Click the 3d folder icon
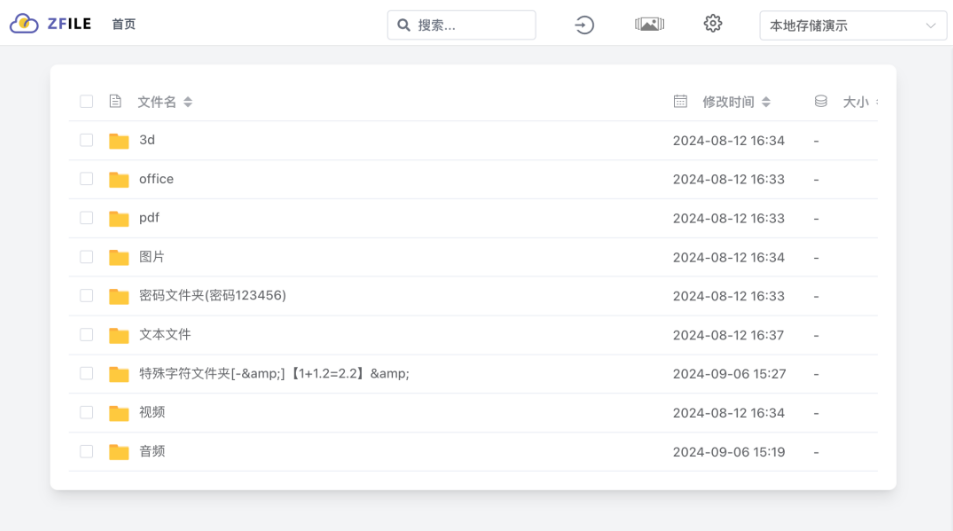Image resolution: width=953 pixels, height=531 pixels. [x=119, y=140]
